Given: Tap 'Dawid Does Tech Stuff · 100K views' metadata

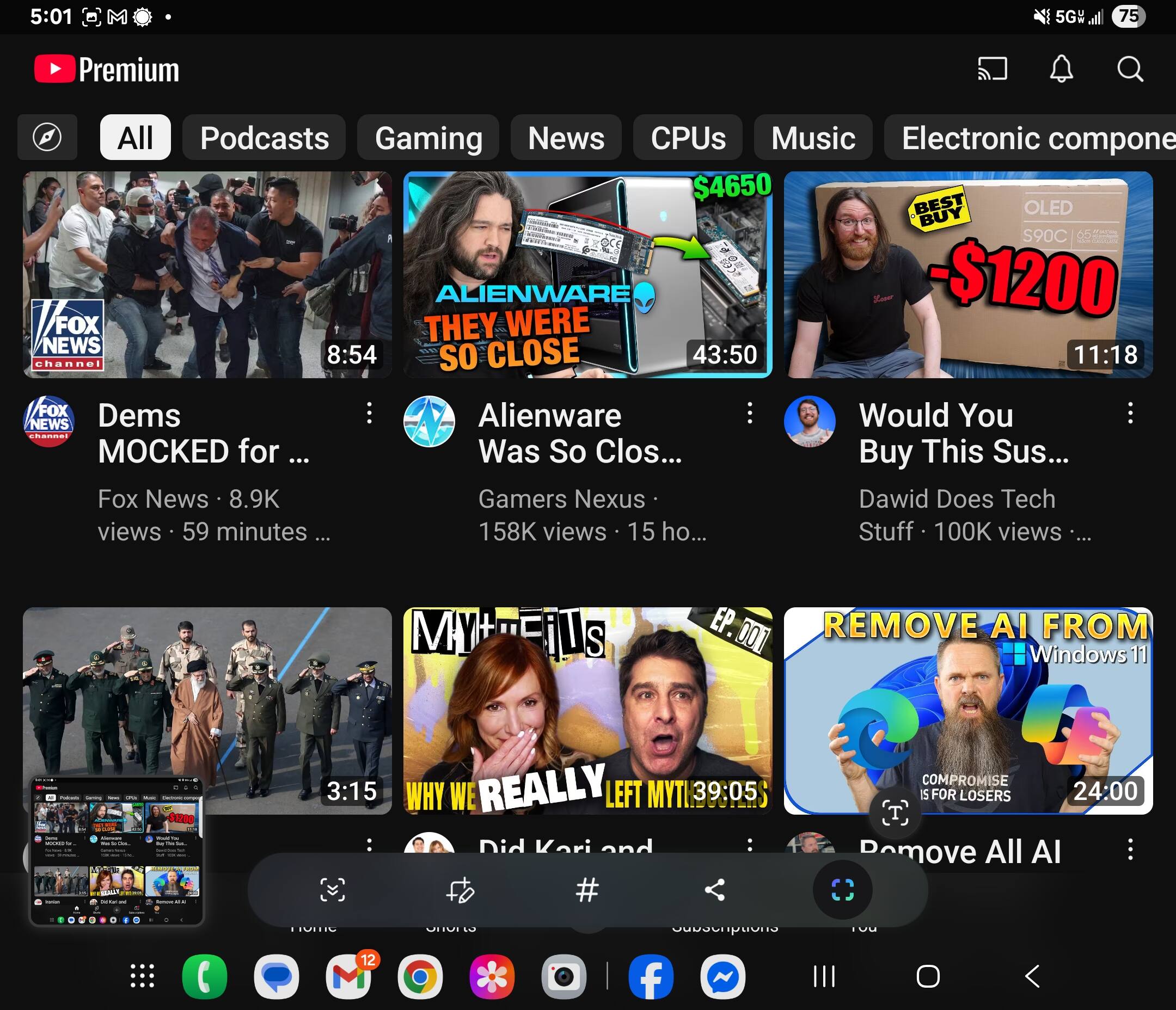Looking at the screenshot, I should tap(975, 515).
